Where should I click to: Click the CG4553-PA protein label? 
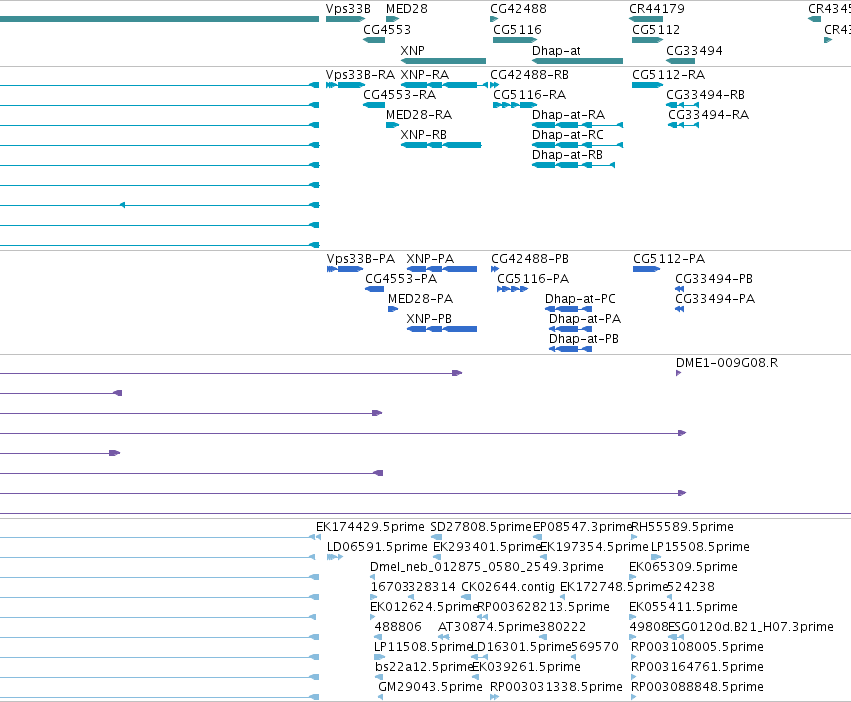click(401, 279)
